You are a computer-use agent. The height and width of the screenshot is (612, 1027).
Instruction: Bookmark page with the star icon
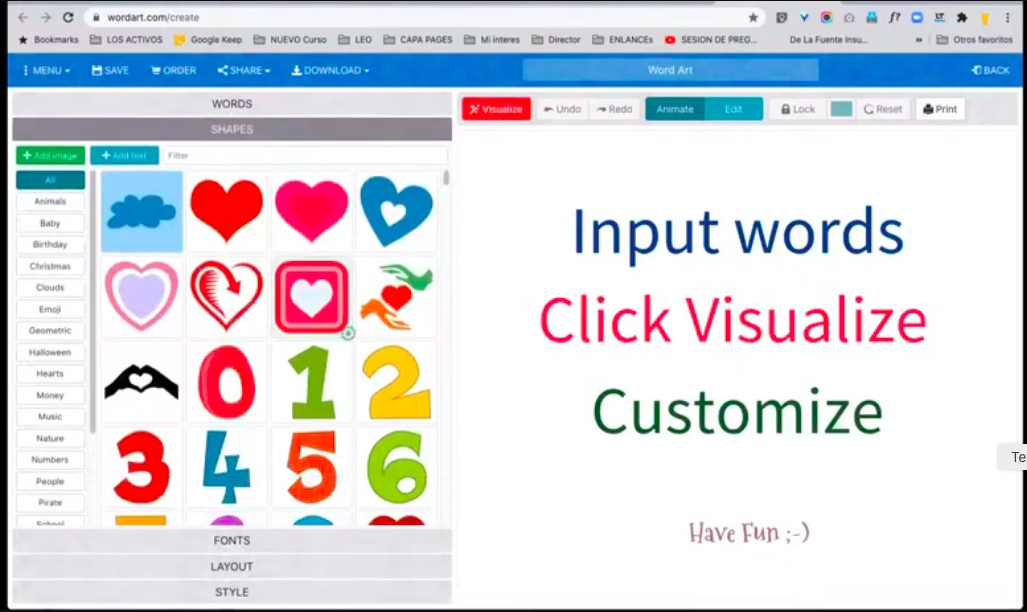753,17
